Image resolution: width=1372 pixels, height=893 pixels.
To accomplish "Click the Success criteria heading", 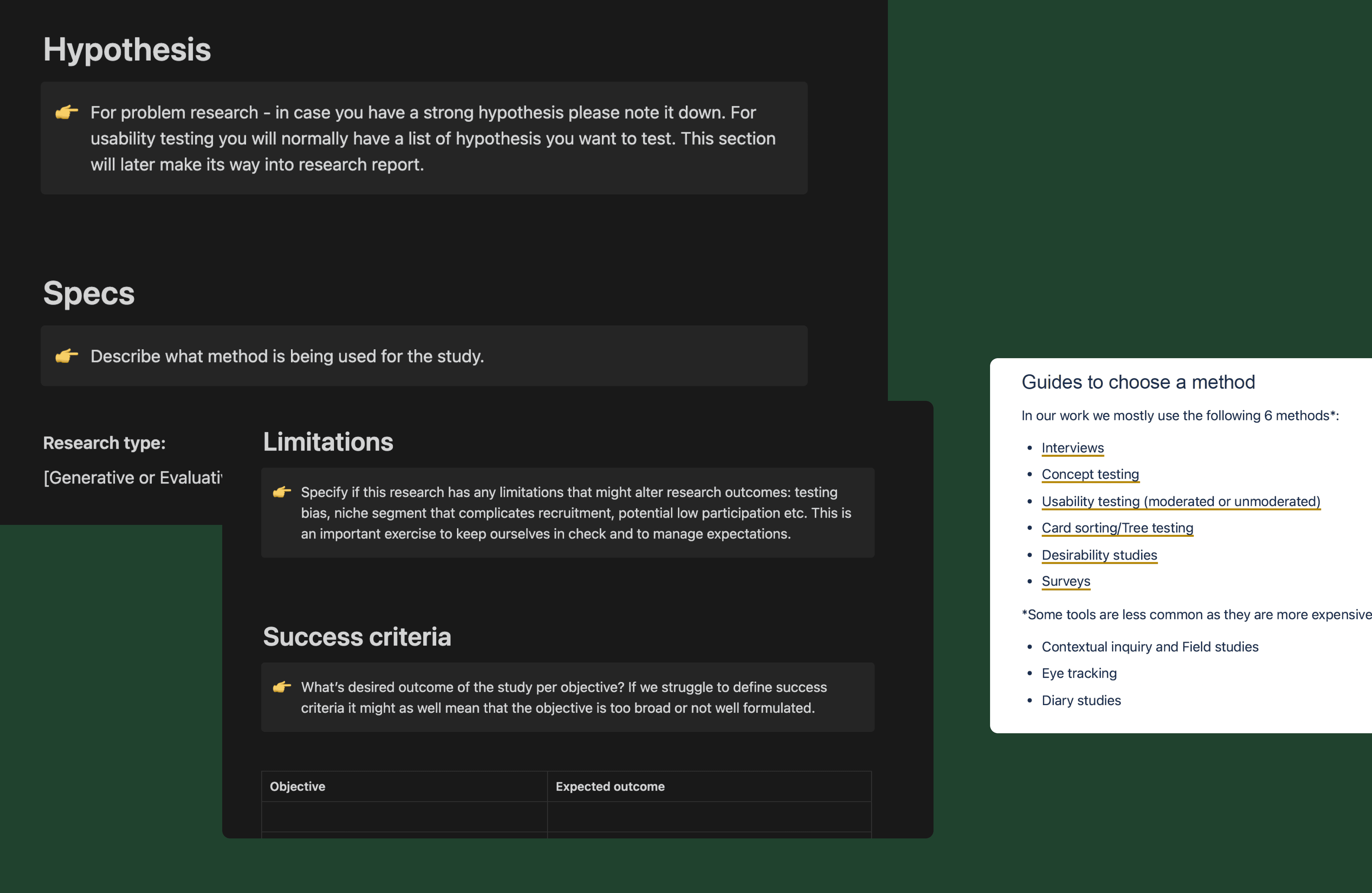I will 357,637.
